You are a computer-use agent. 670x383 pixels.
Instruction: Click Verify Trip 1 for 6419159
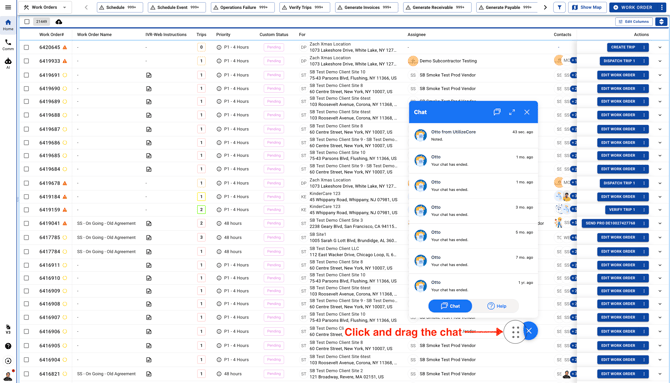click(x=623, y=209)
